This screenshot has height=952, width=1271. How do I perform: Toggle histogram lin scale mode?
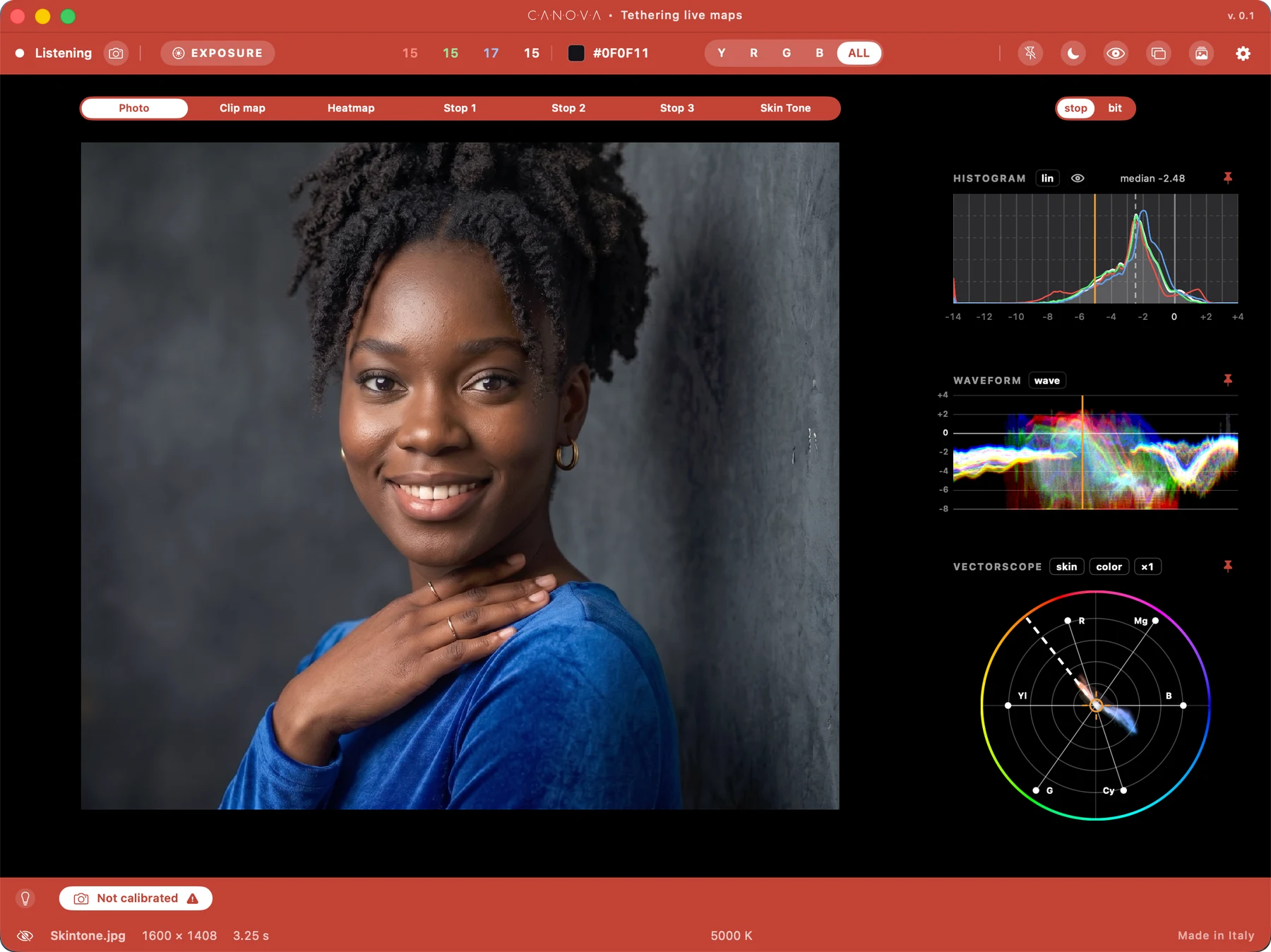1047,179
